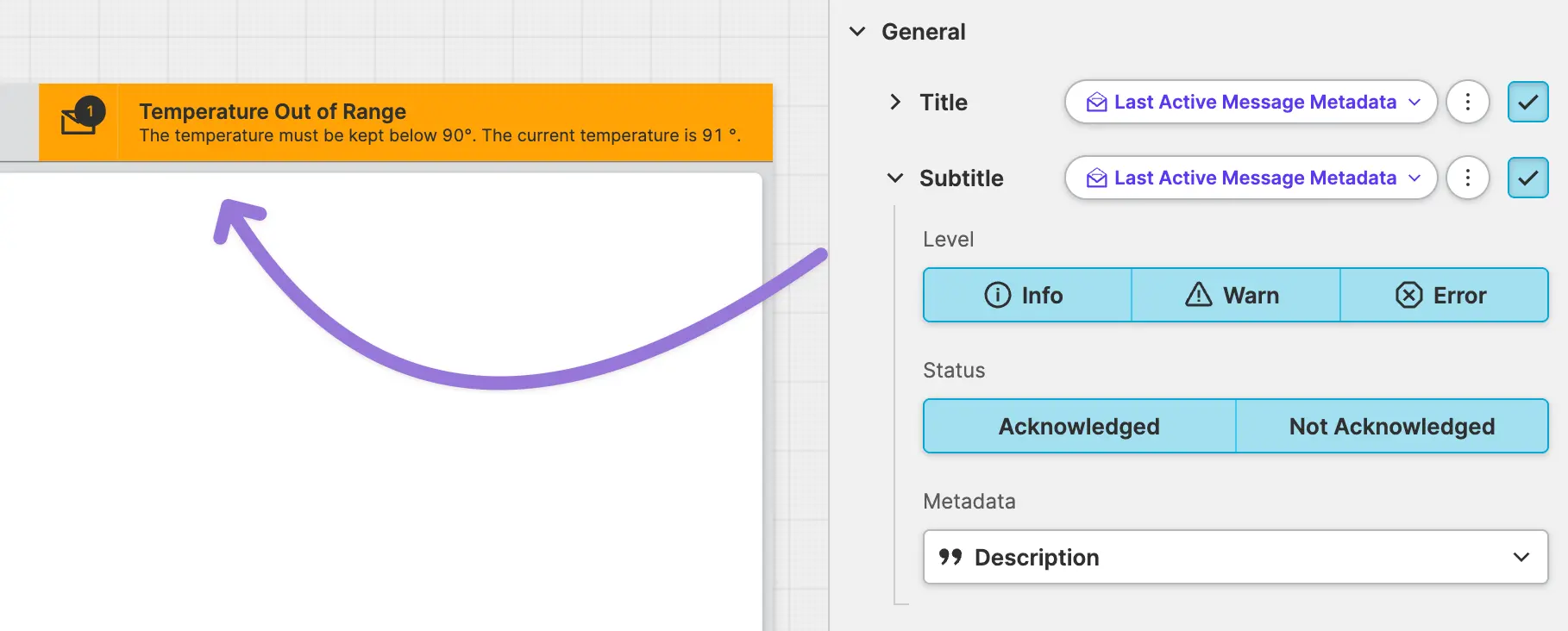The image size is (1568, 631).
Task: Open Subtitle row three-dot options menu
Action: (x=1467, y=178)
